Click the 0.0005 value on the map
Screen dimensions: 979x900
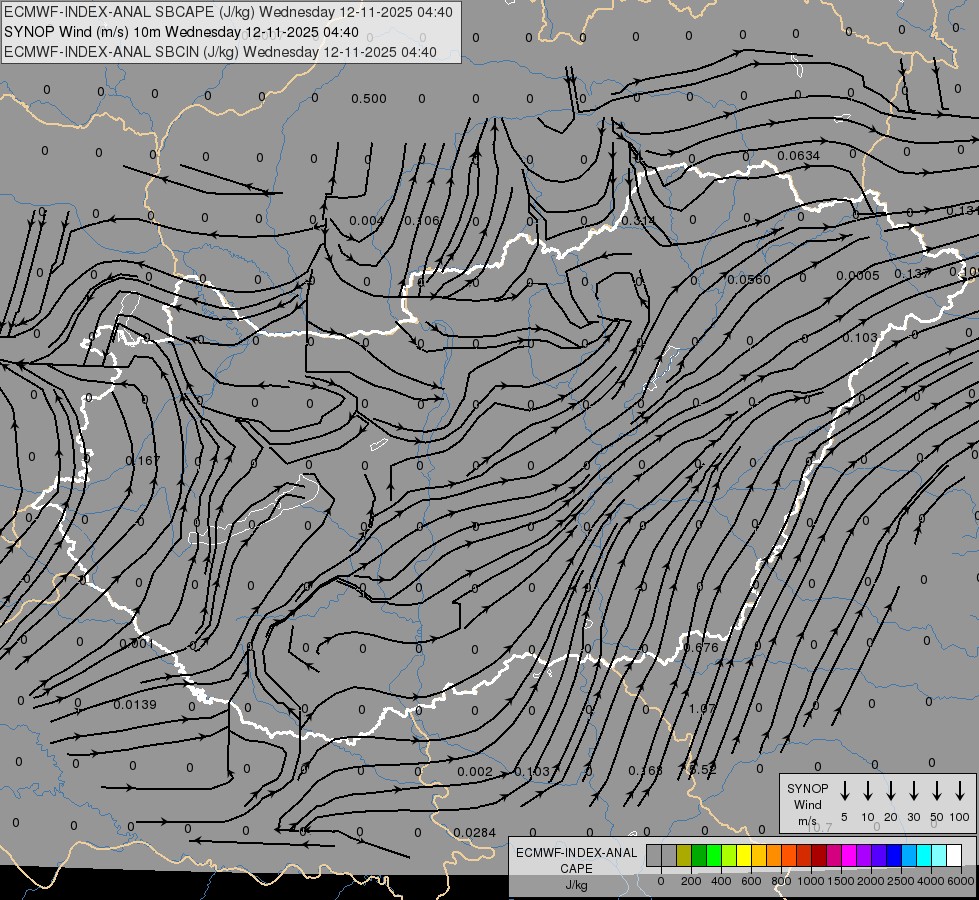tap(858, 275)
